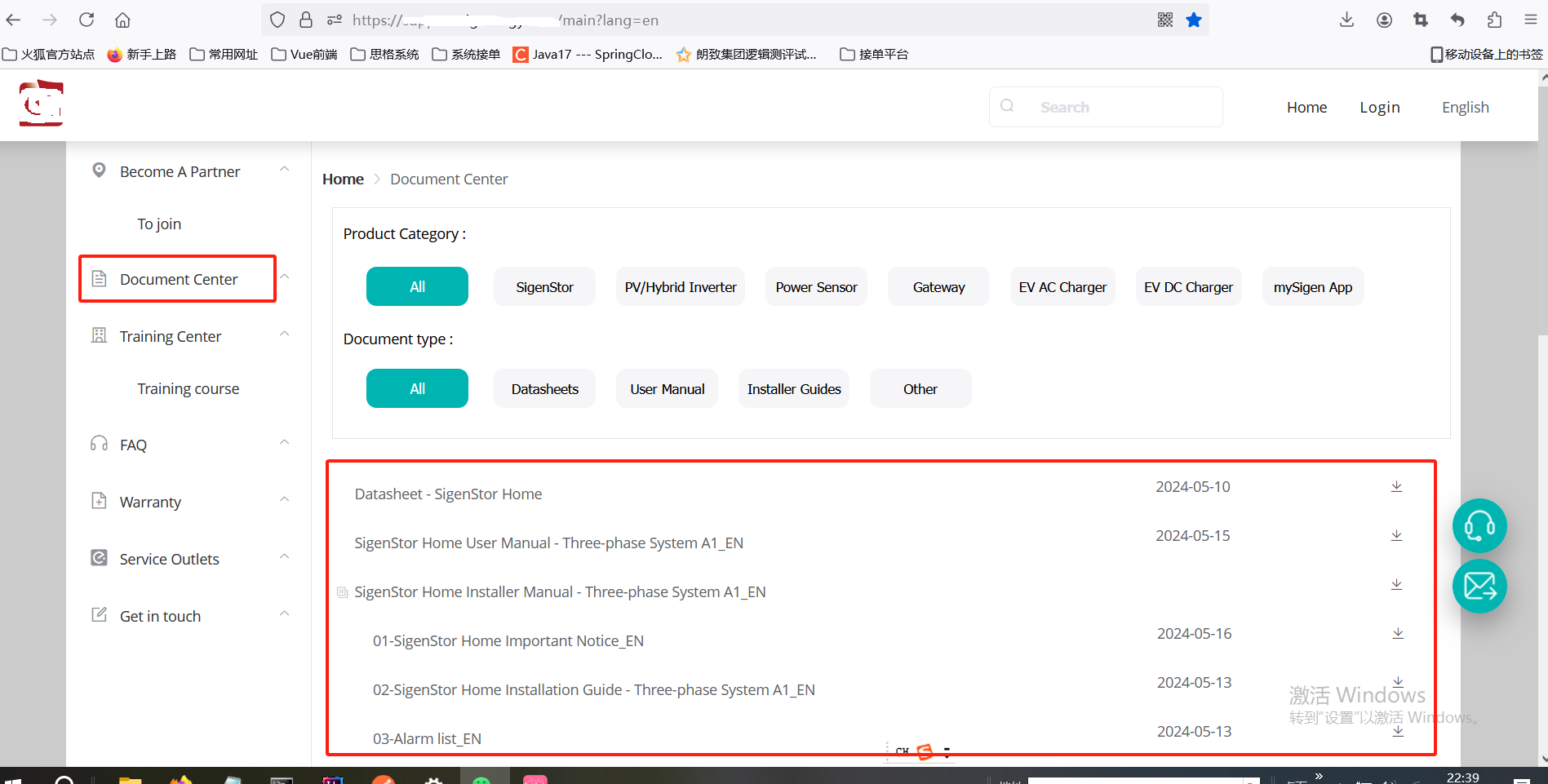Open the browser home page icon
The width and height of the screenshot is (1548, 784).
[122, 20]
